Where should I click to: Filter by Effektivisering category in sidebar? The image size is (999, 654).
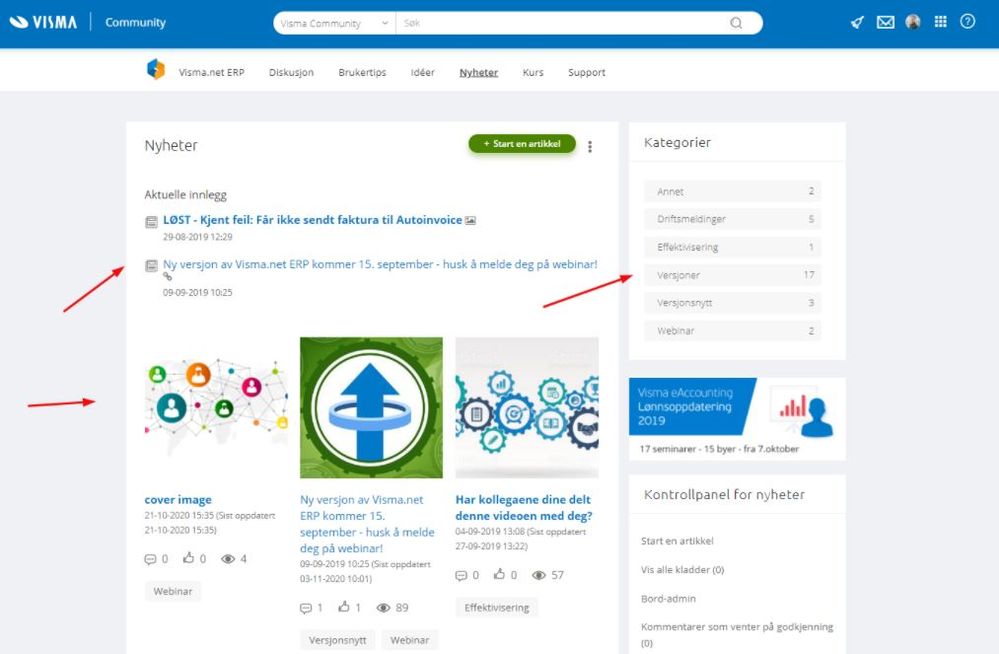point(733,247)
